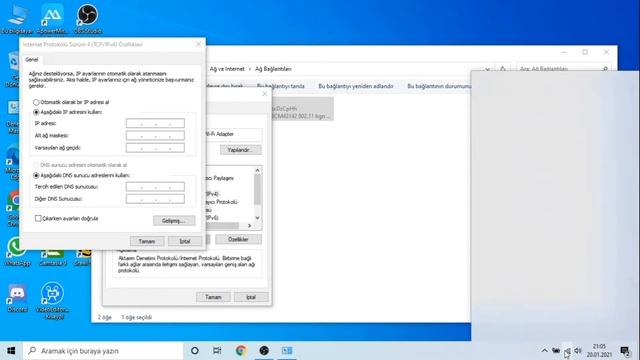Open ApowerMirror desktop shortcut

[x=52, y=19]
